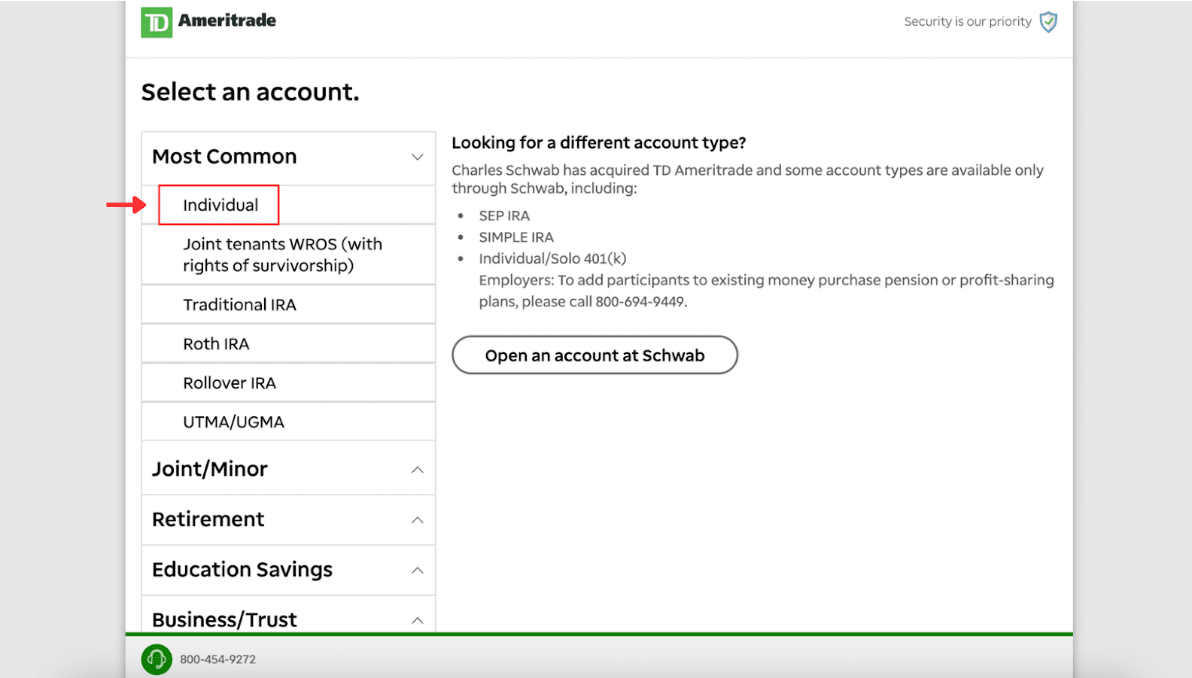This screenshot has width=1192, height=678.
Task: Select the UTMA/UGMA account option
Action: [x=233, y=422]
